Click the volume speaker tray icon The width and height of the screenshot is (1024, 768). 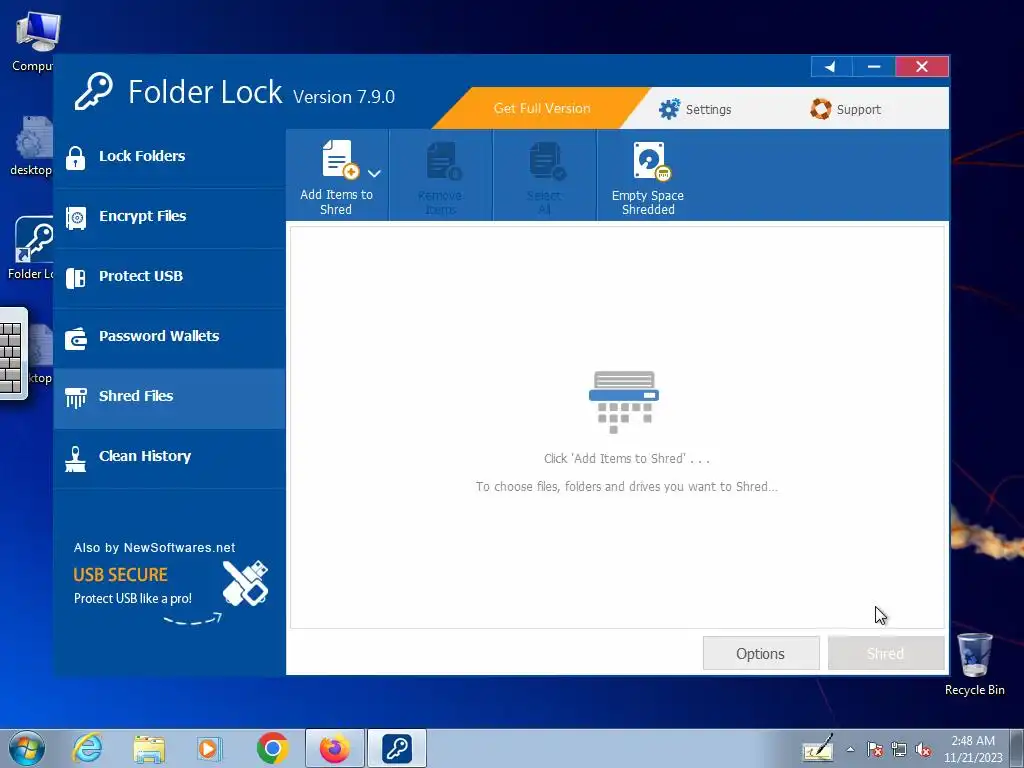tap(923, 749)
